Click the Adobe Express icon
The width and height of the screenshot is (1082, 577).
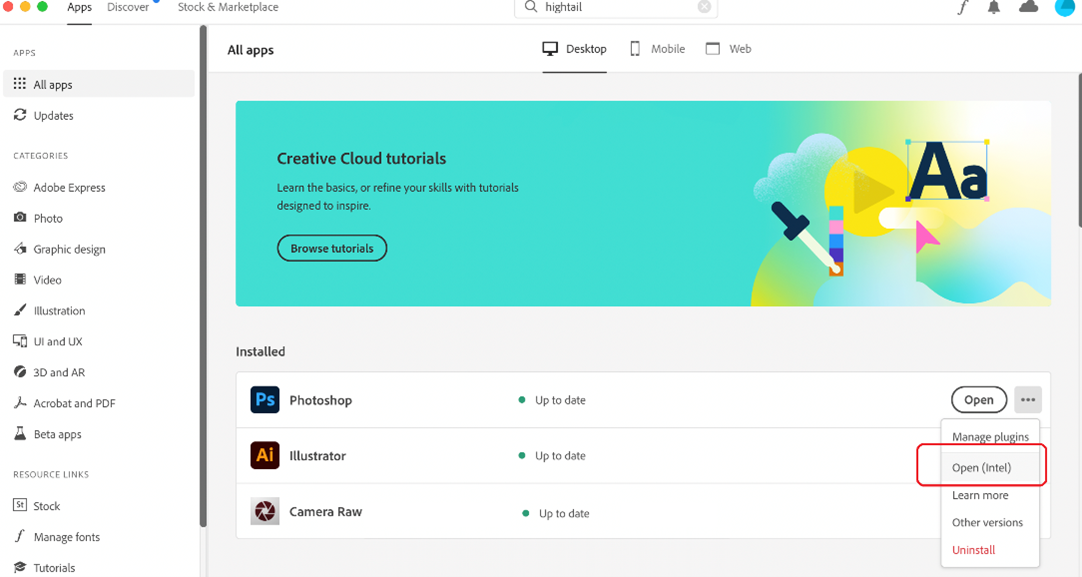point(20,186)
